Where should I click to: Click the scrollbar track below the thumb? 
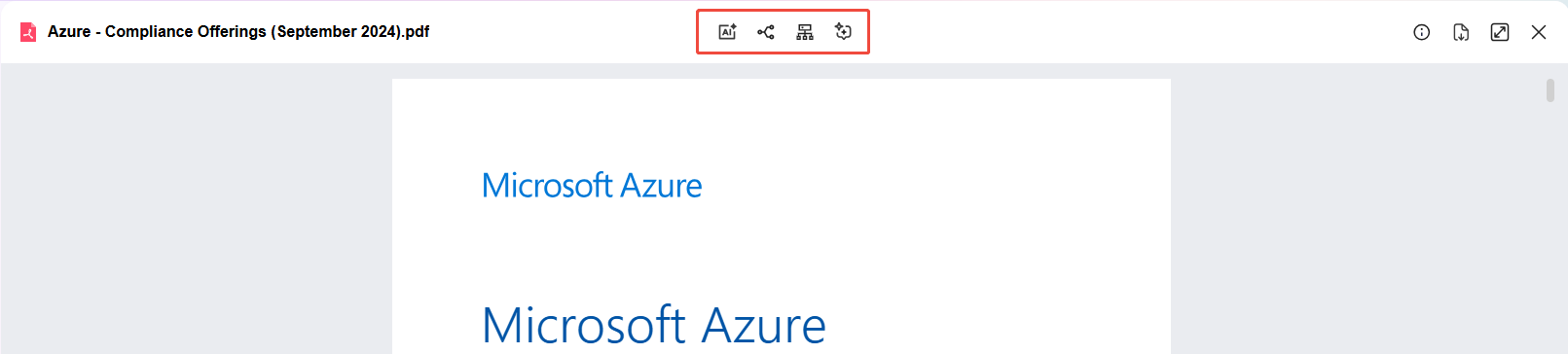point(1550,229)
